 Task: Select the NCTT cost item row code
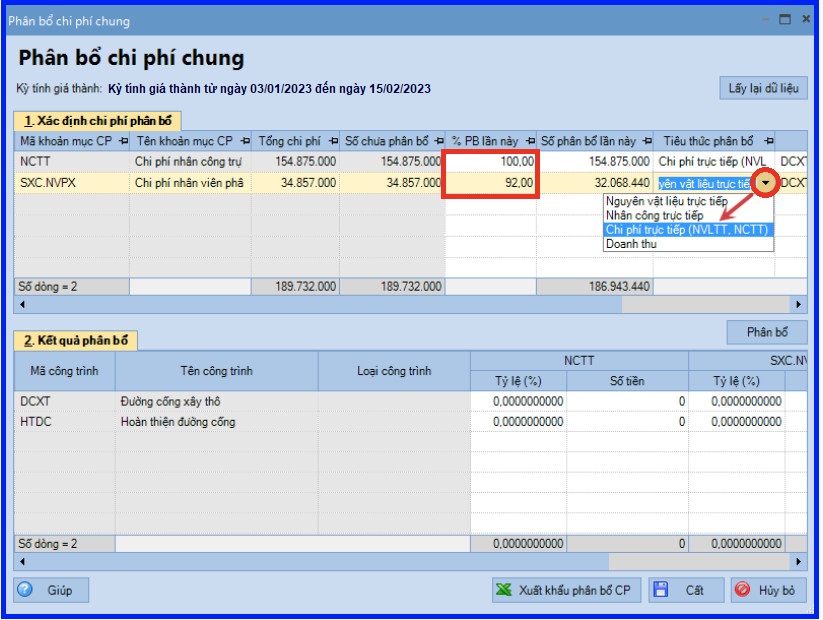(x=72, y=161)
